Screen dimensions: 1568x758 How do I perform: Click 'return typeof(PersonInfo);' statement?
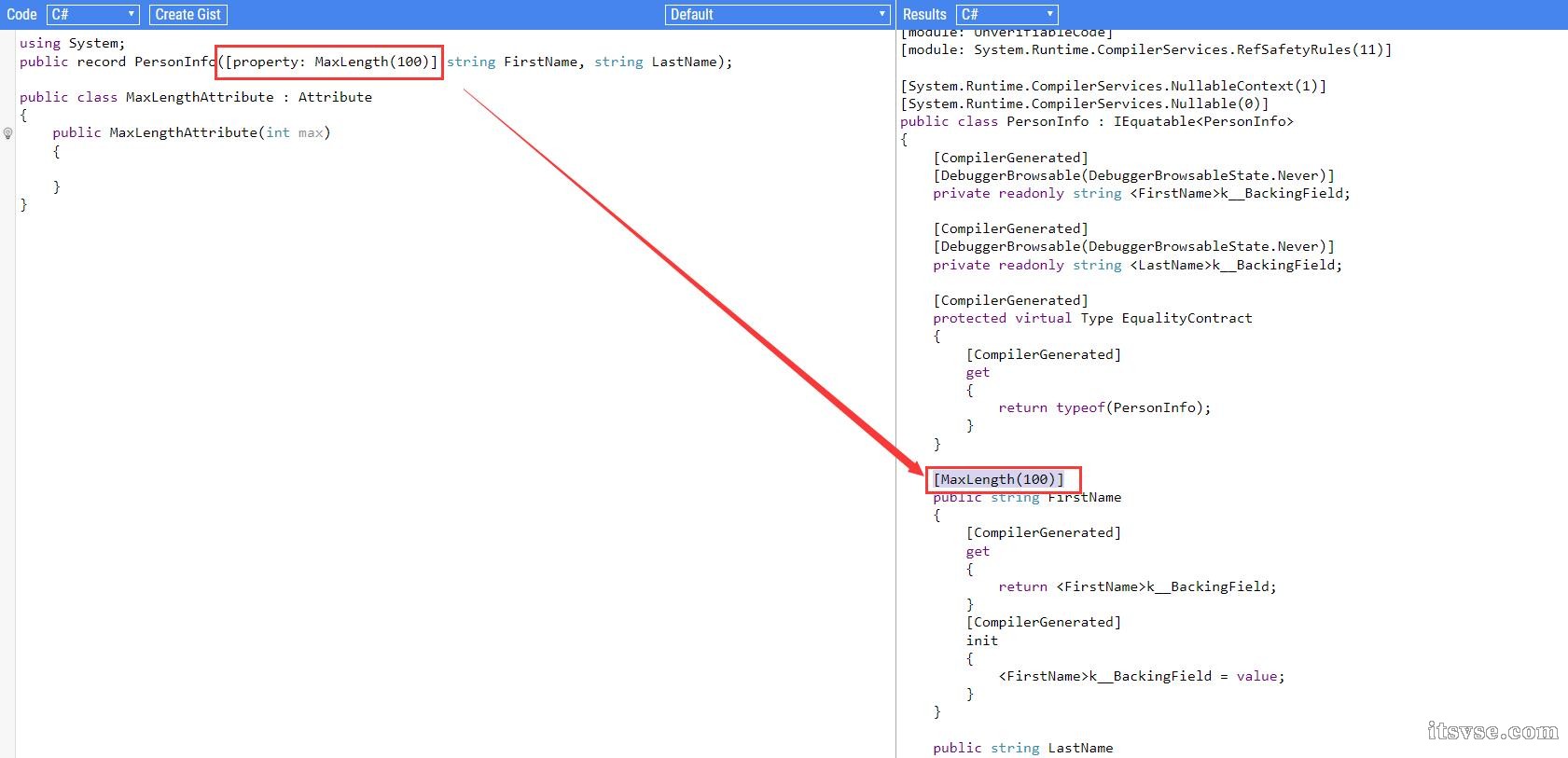click(1104, 407)
